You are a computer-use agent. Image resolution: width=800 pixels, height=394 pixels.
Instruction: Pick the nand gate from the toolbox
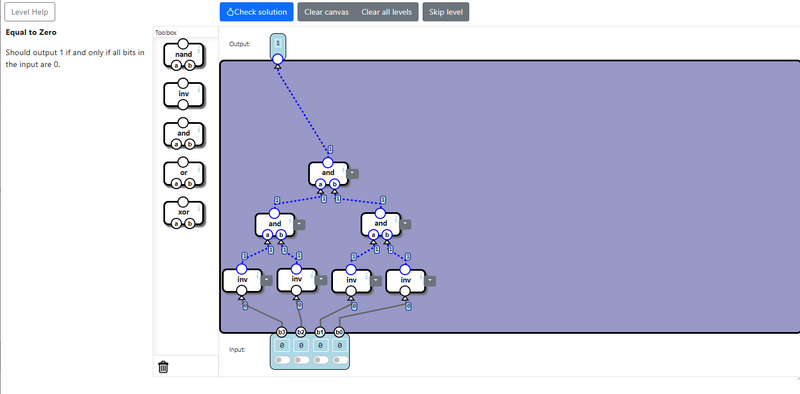coord(184,55)
